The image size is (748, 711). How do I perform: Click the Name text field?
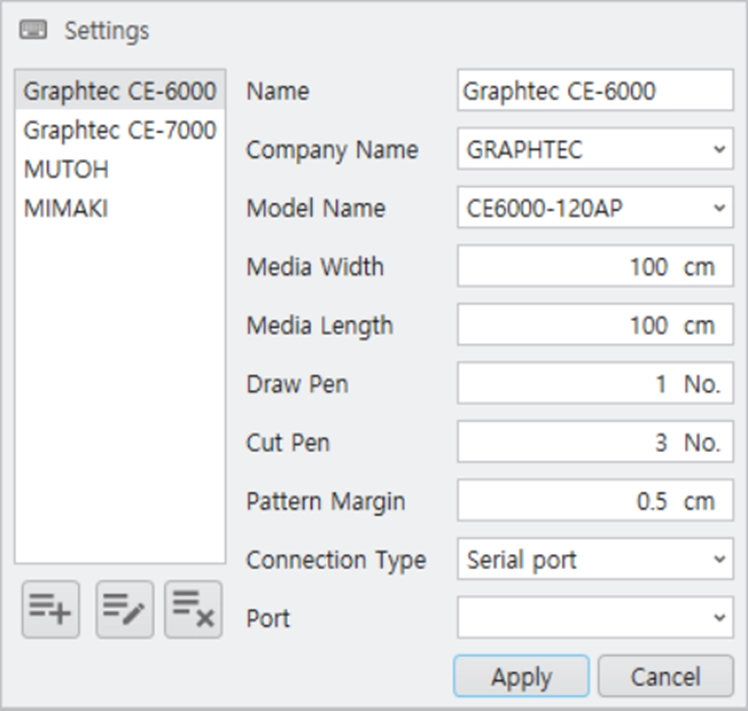click(595, 90)
